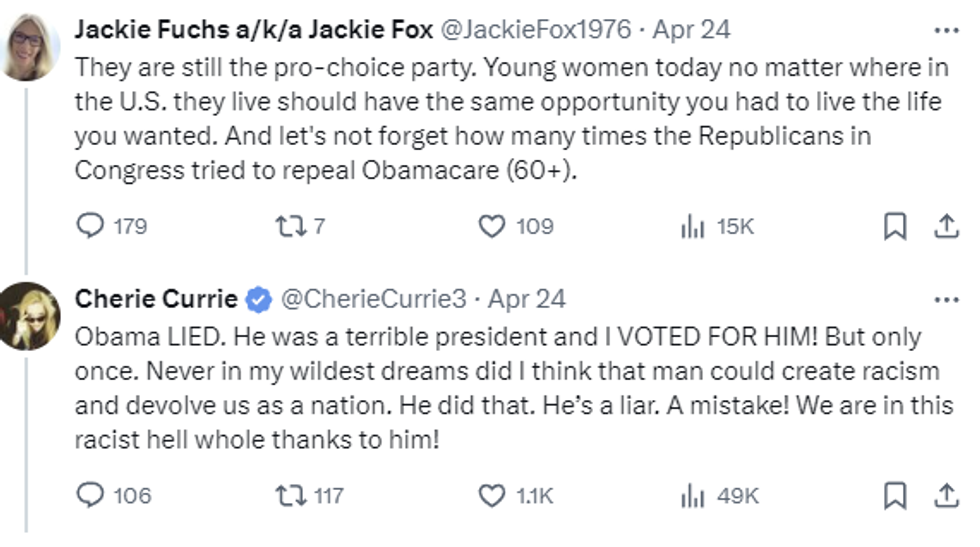Screen dimensions: 980x547
Task: Bookmark Jackie Fox's tweet
Action: click(x=895, y=227)
